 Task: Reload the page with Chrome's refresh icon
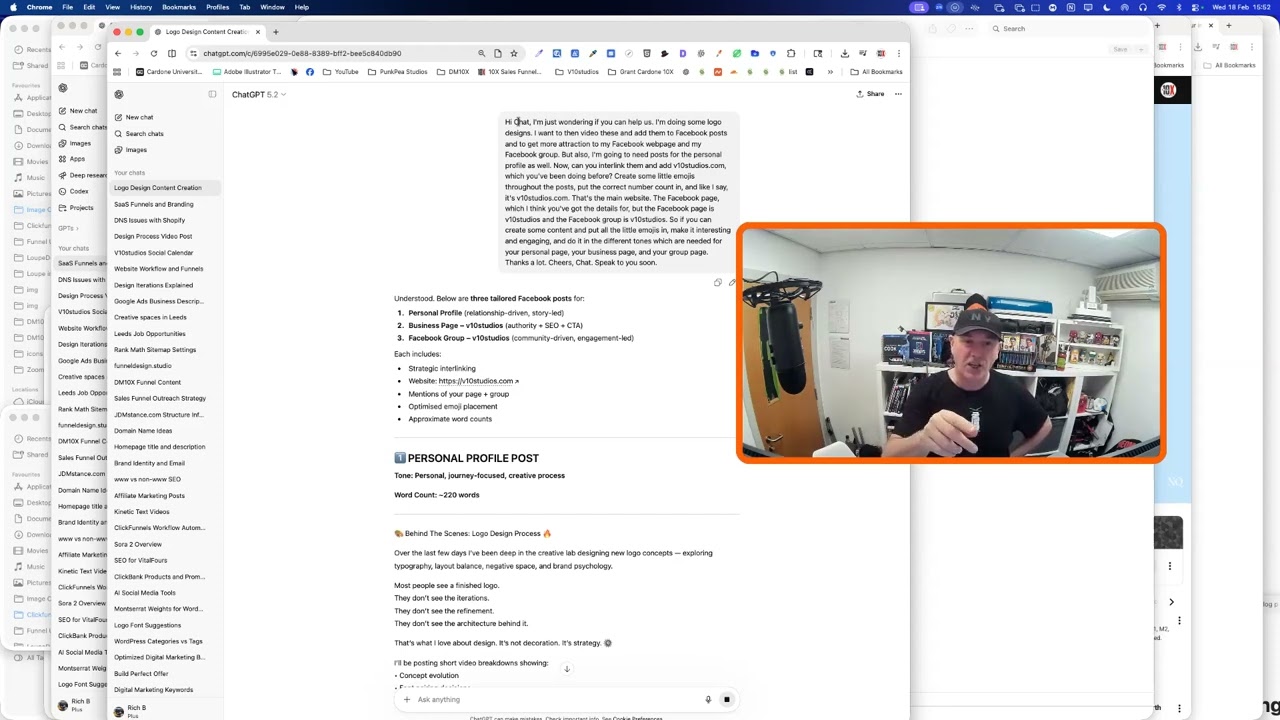coord(154,53)
